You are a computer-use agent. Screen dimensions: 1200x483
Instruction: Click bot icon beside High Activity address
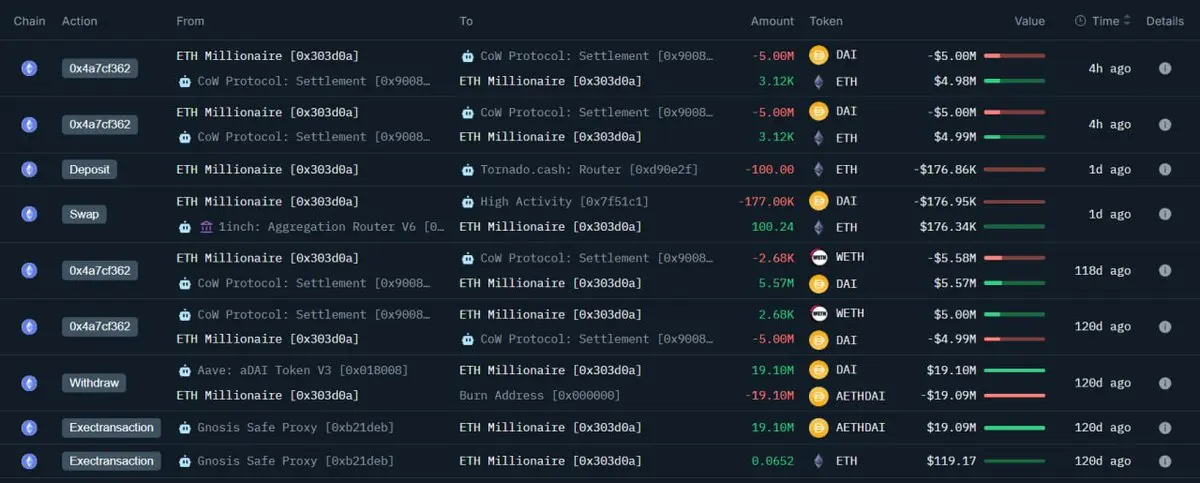tap(467, 202)
